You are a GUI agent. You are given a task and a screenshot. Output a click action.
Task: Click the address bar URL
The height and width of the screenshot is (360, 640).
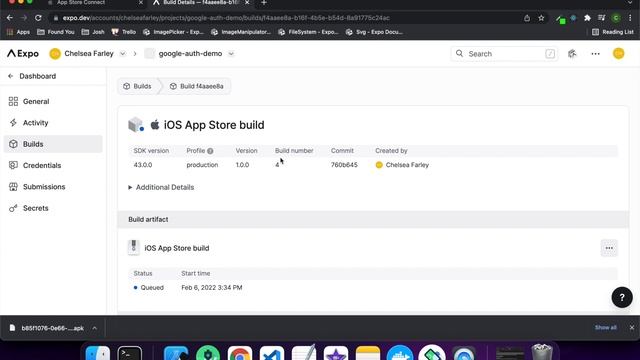coord(227,18)
